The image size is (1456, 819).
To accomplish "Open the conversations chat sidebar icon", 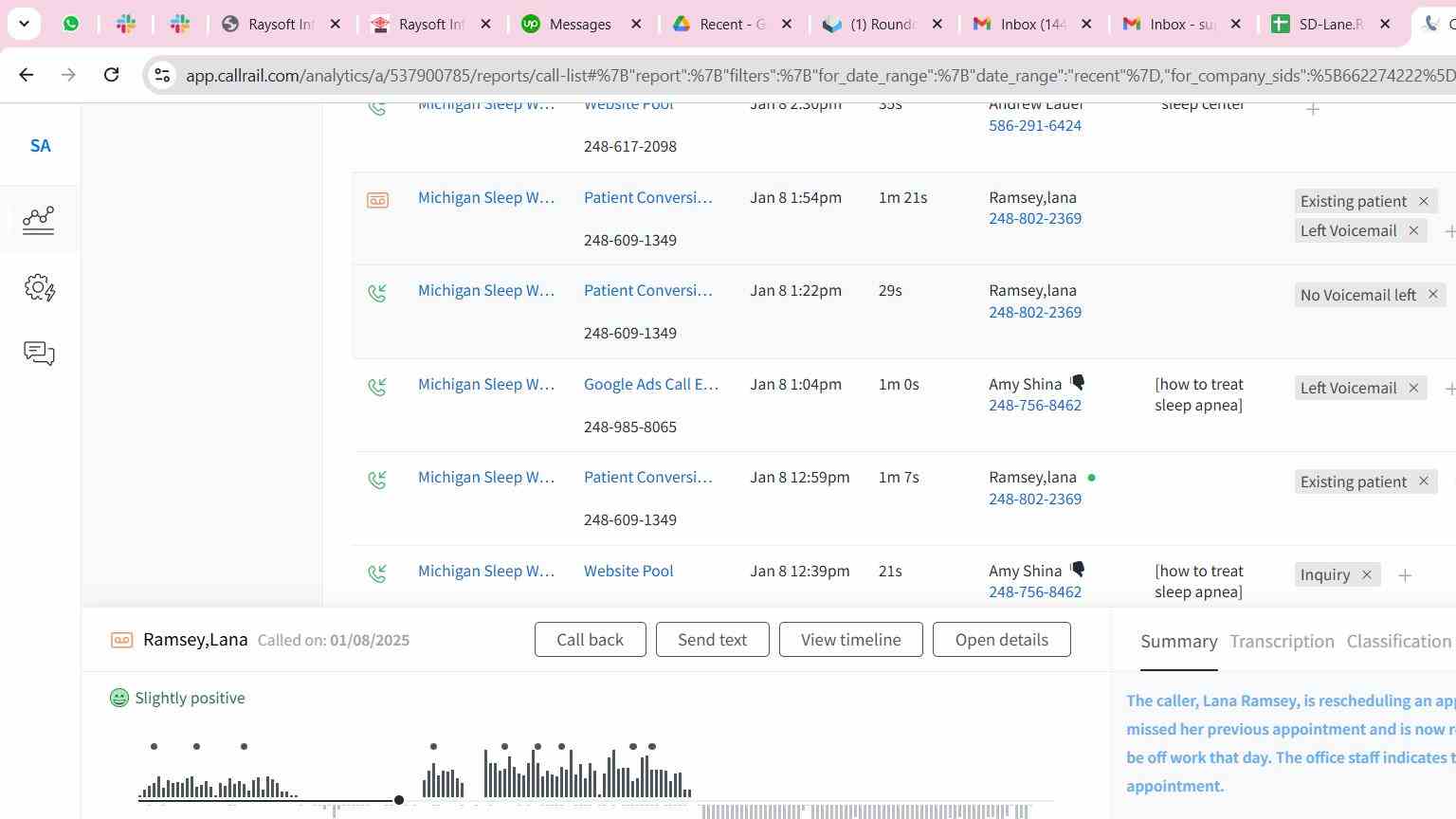I will [x=39, y=354].
